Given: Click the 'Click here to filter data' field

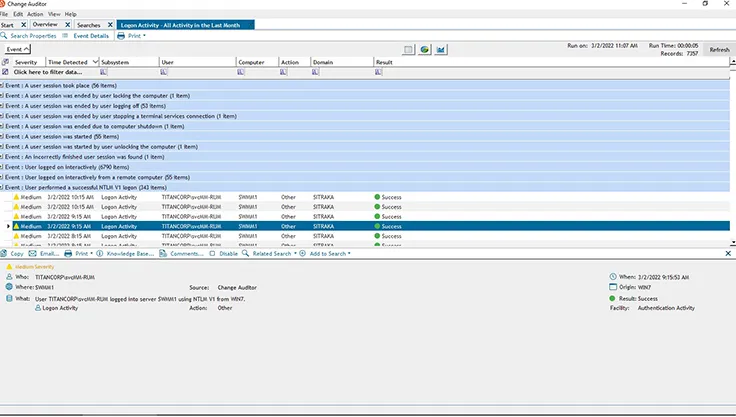Looking at the screenshot, I should coord(48,72).
